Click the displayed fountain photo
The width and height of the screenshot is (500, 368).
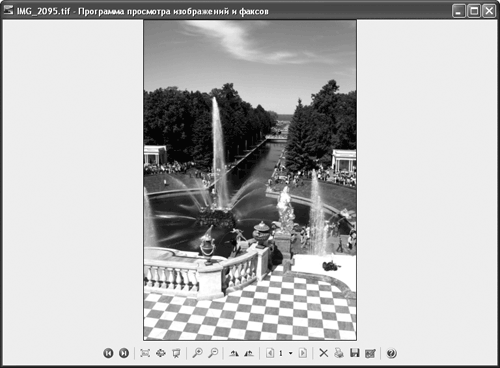pos(250,180)
